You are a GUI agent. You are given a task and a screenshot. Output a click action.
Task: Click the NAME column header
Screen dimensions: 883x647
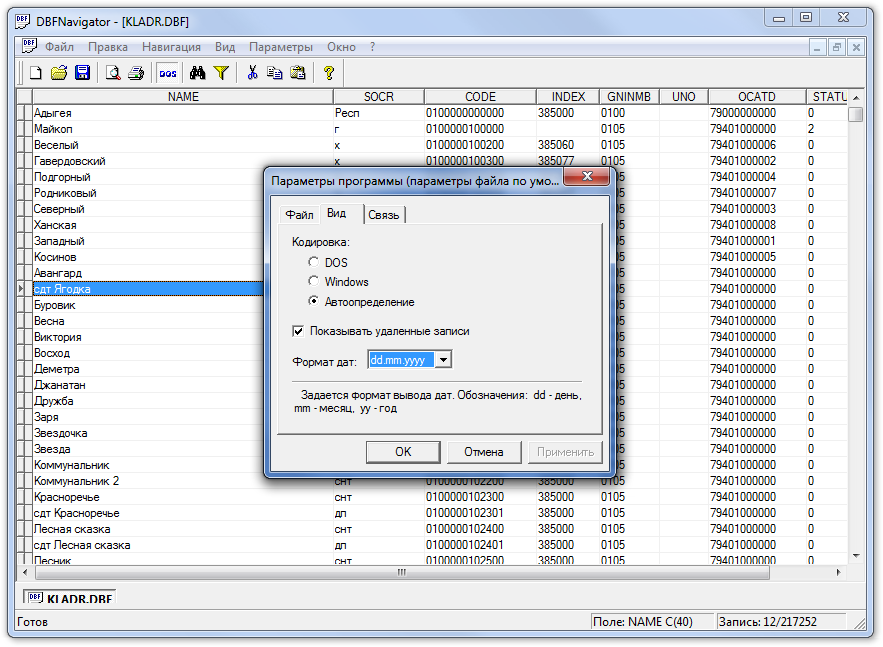click(183, 97)
